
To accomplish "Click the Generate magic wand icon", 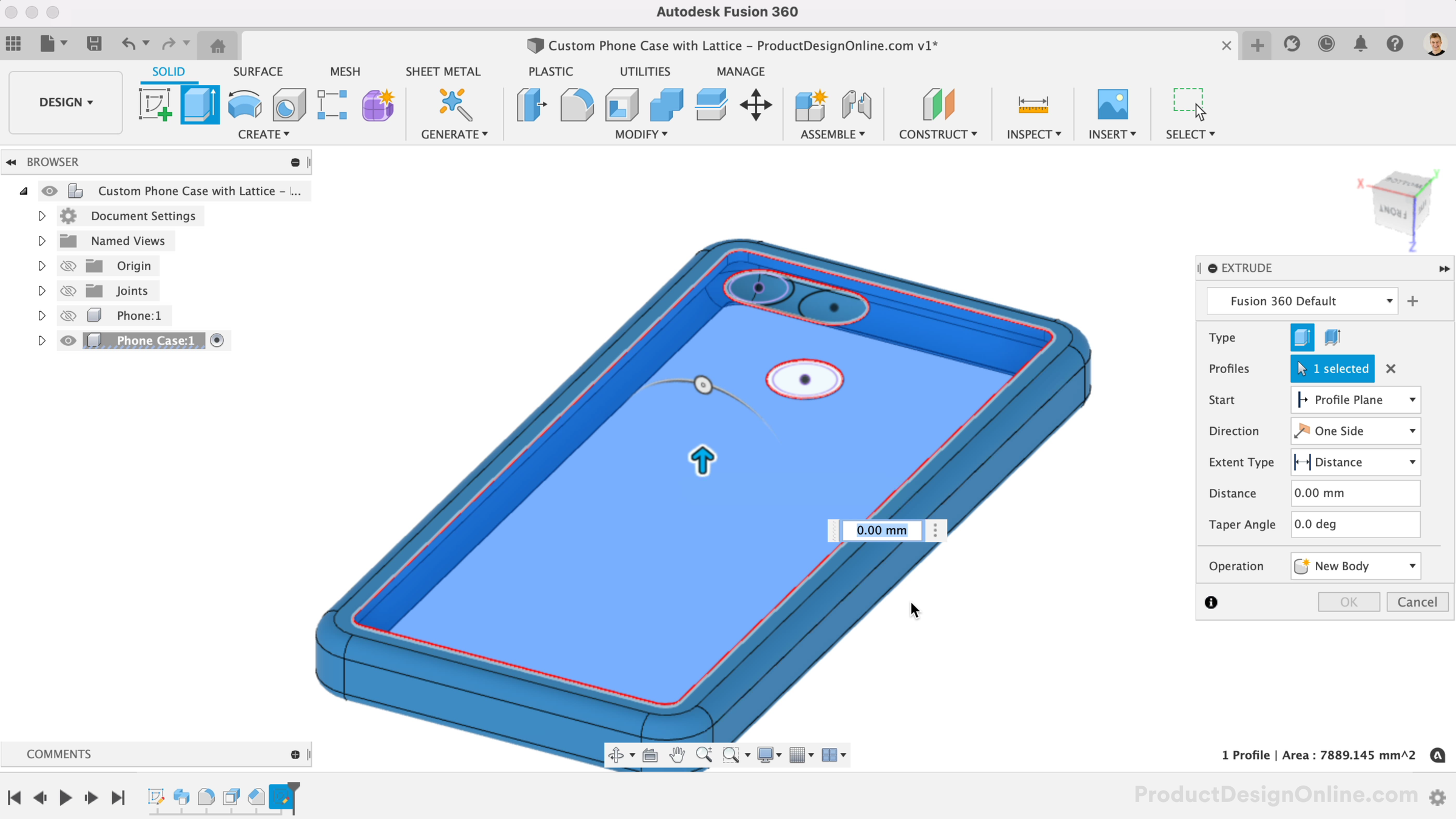I will pos(453,104).
